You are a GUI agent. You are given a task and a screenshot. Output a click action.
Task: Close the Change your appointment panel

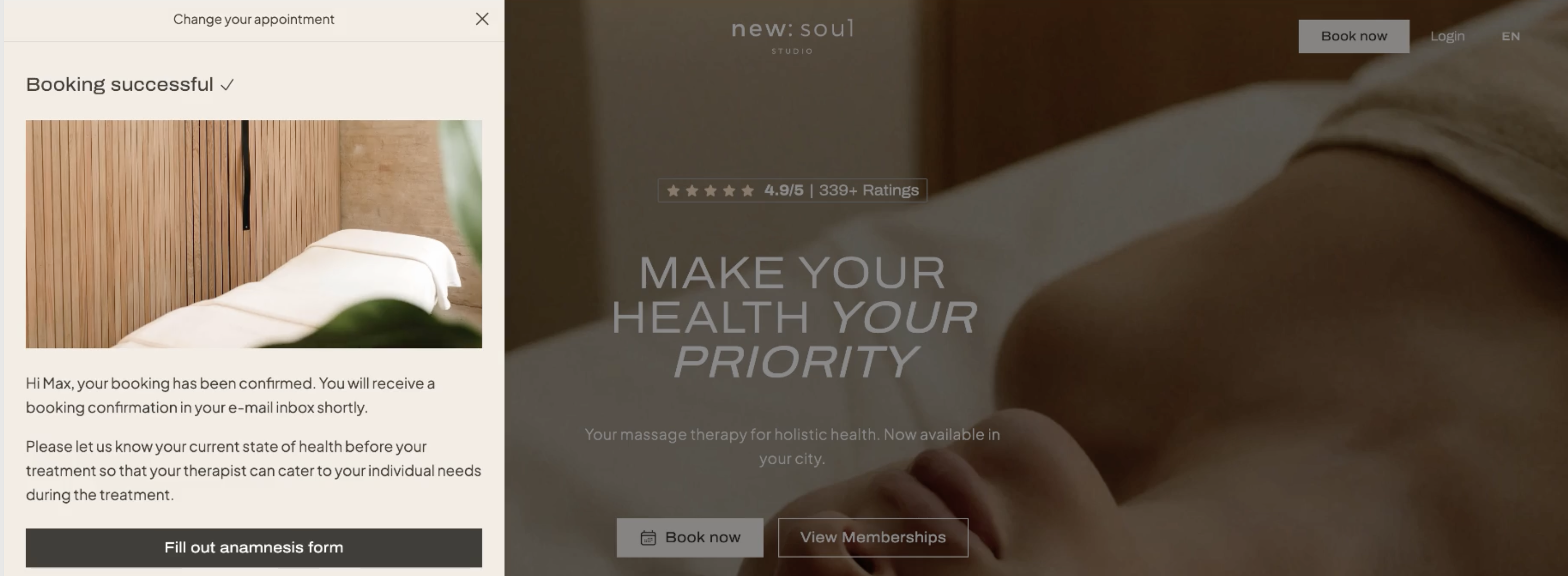click(482, 19)
